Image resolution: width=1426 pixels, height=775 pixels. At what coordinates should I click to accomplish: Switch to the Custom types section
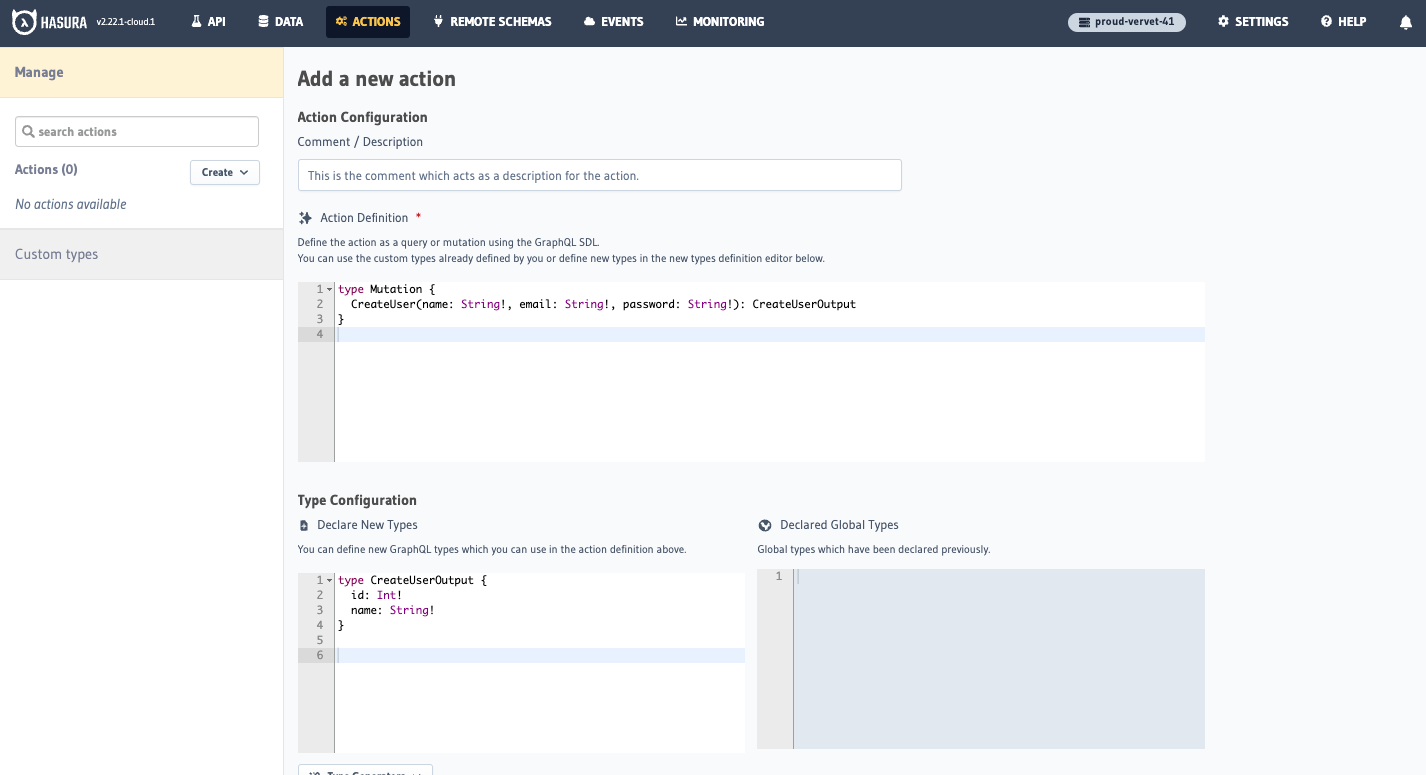(56, 254)
